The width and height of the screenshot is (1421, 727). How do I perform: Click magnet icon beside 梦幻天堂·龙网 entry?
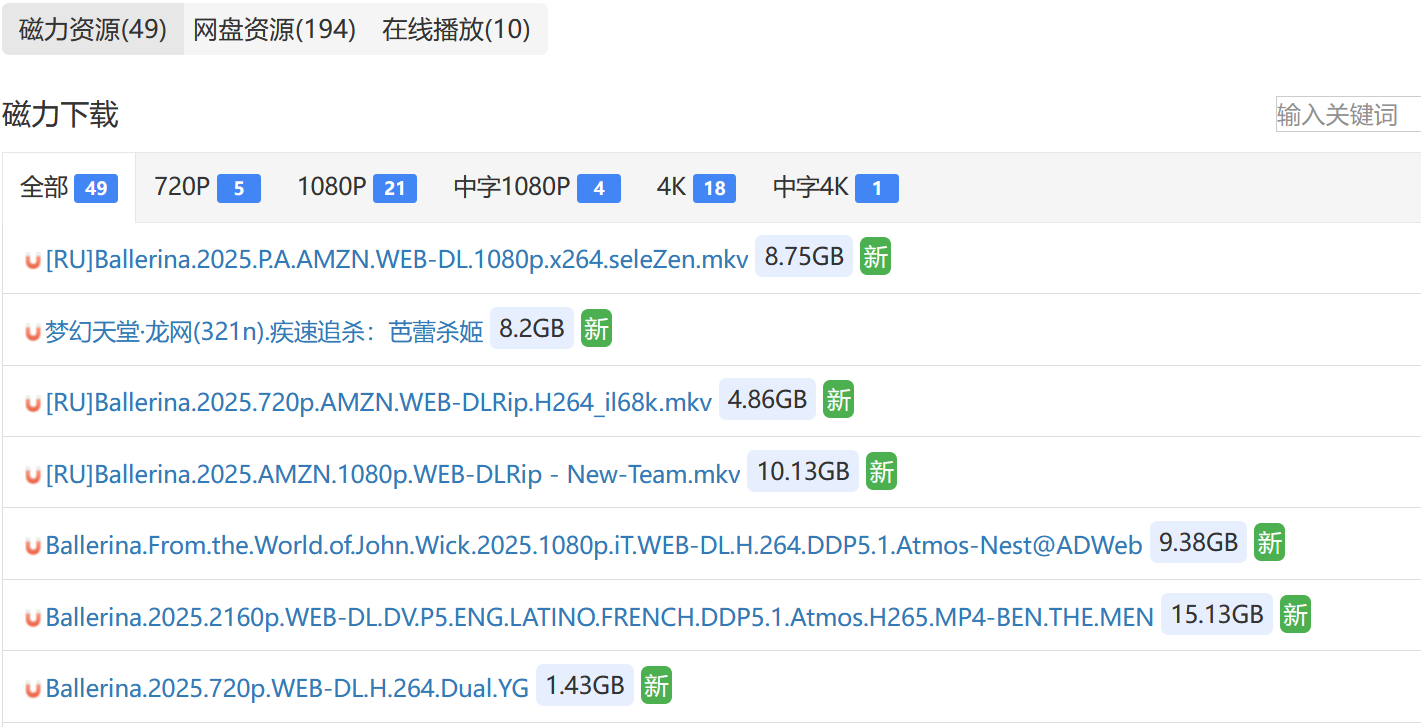(33, 332)
